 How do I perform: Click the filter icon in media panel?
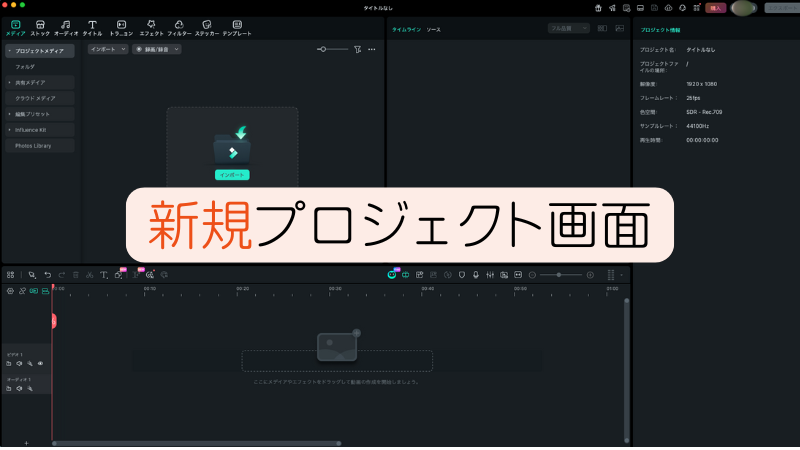357,49
